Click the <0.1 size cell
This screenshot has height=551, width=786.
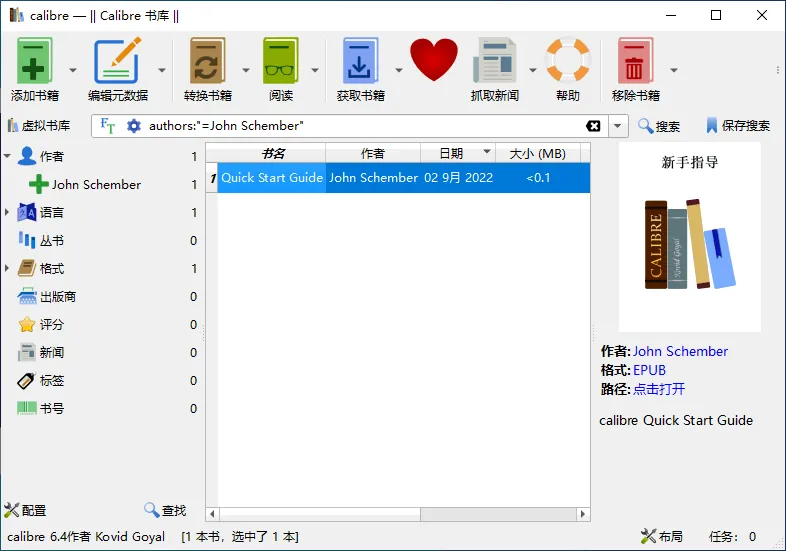pyautogui.click(x=538, y=177)
